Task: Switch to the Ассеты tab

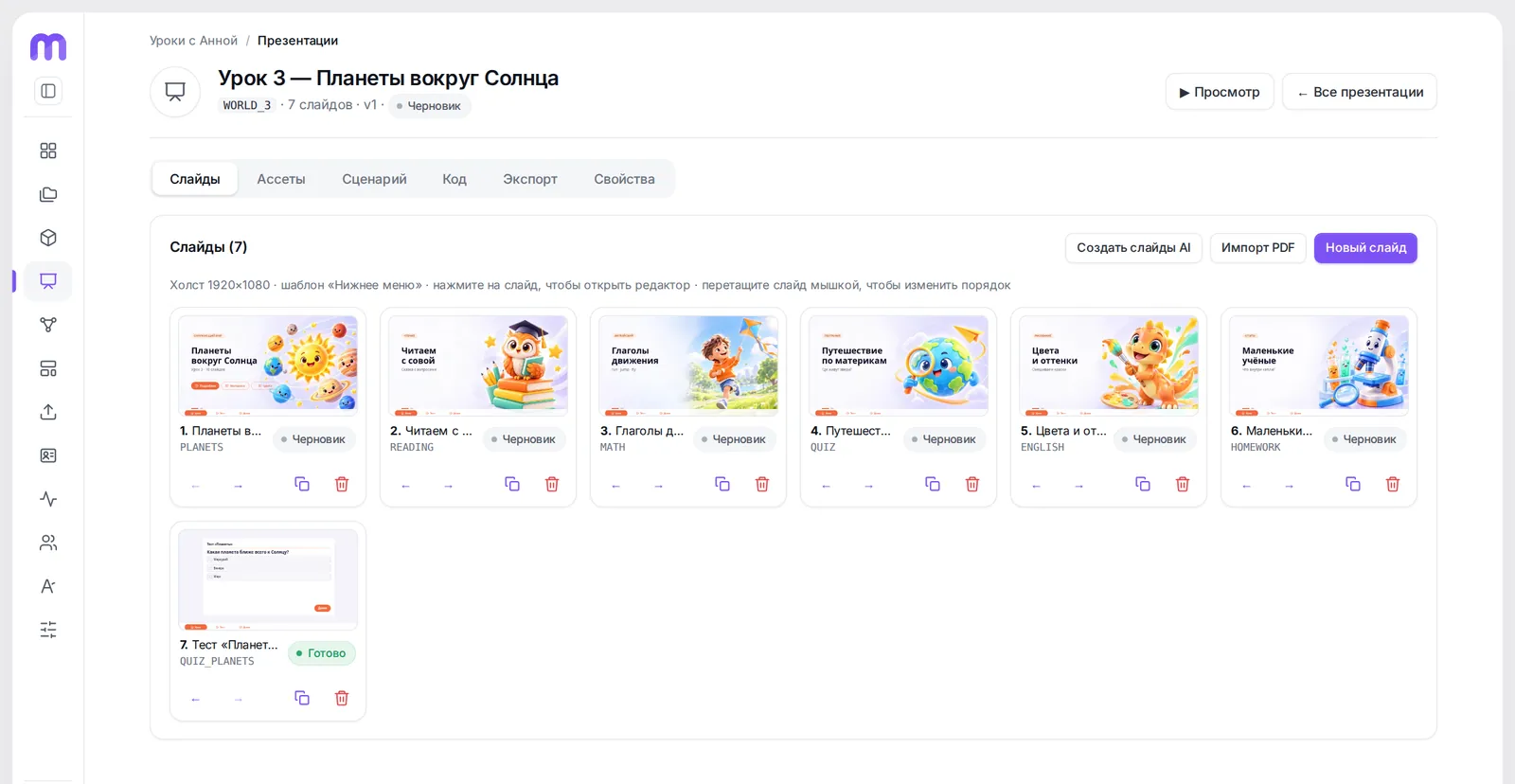Action: tap(281, 179)
